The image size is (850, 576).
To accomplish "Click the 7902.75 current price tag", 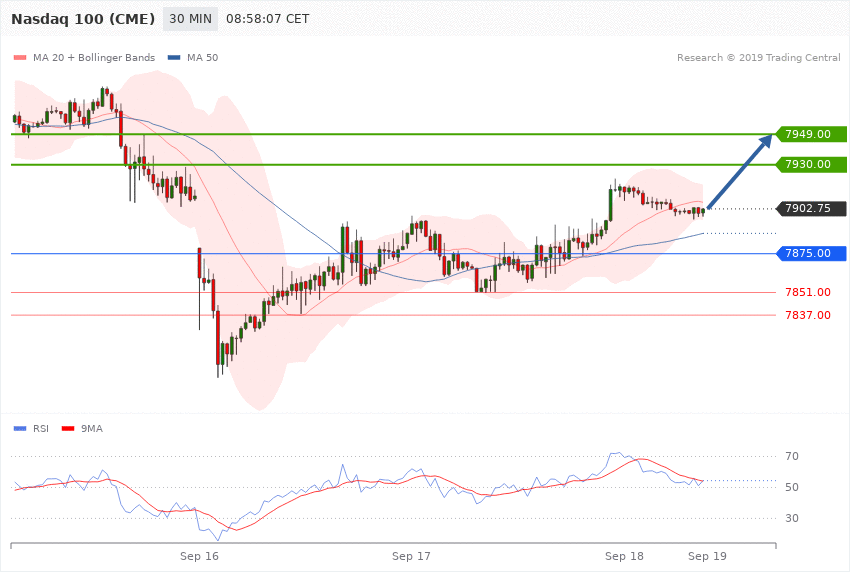I will tap(811, 208).
